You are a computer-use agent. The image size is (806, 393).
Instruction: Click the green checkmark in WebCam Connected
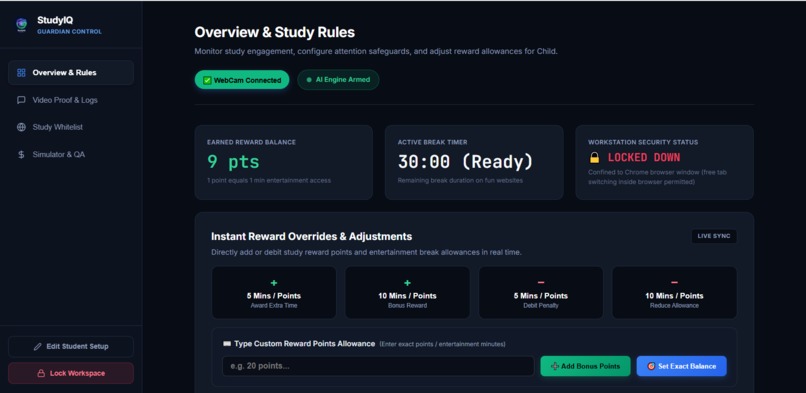(207, 80)
